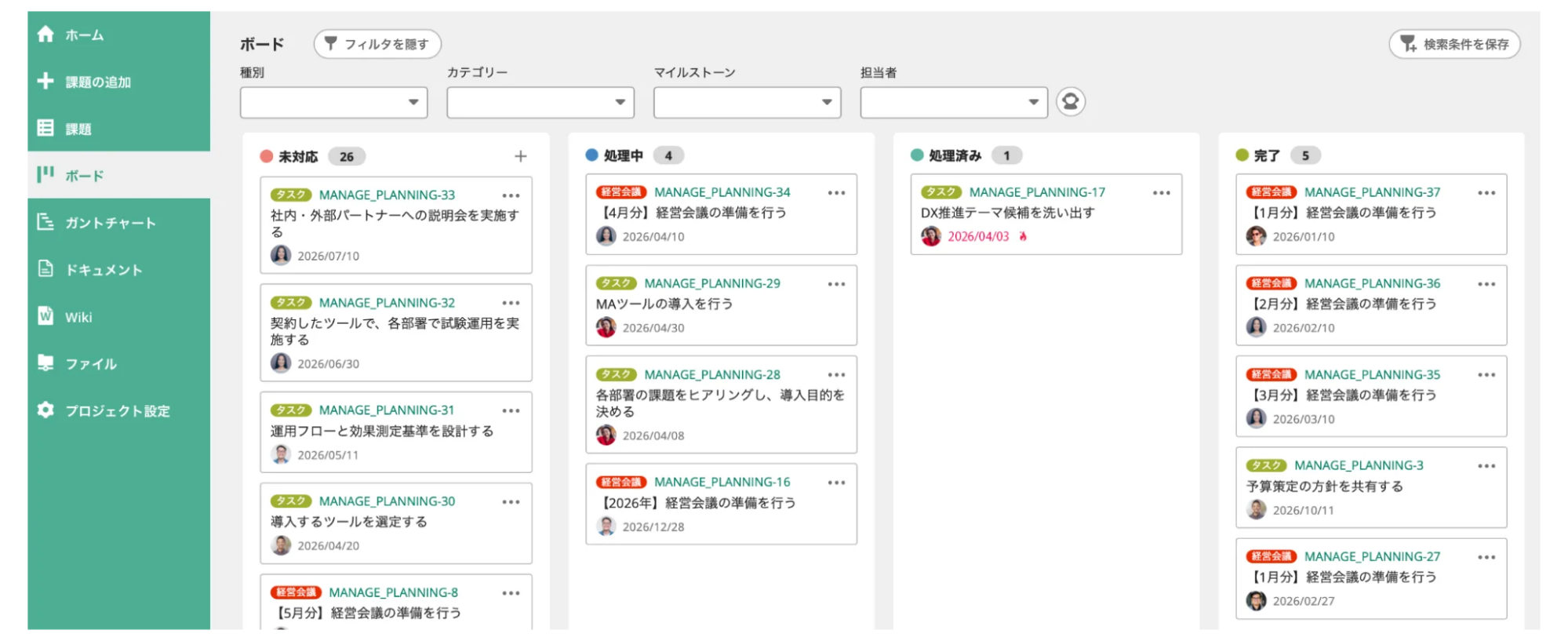Select the ボード board icon

tap(45, 174)
